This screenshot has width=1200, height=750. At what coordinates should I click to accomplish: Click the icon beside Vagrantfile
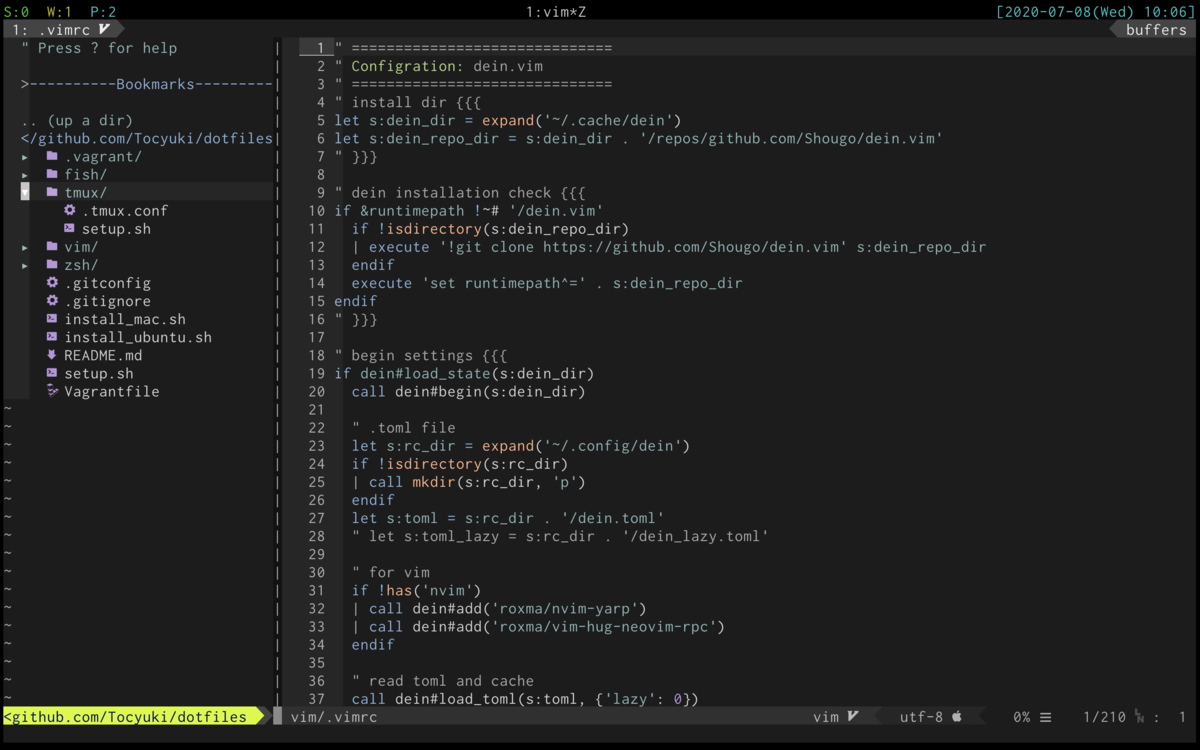coord(52,391)
